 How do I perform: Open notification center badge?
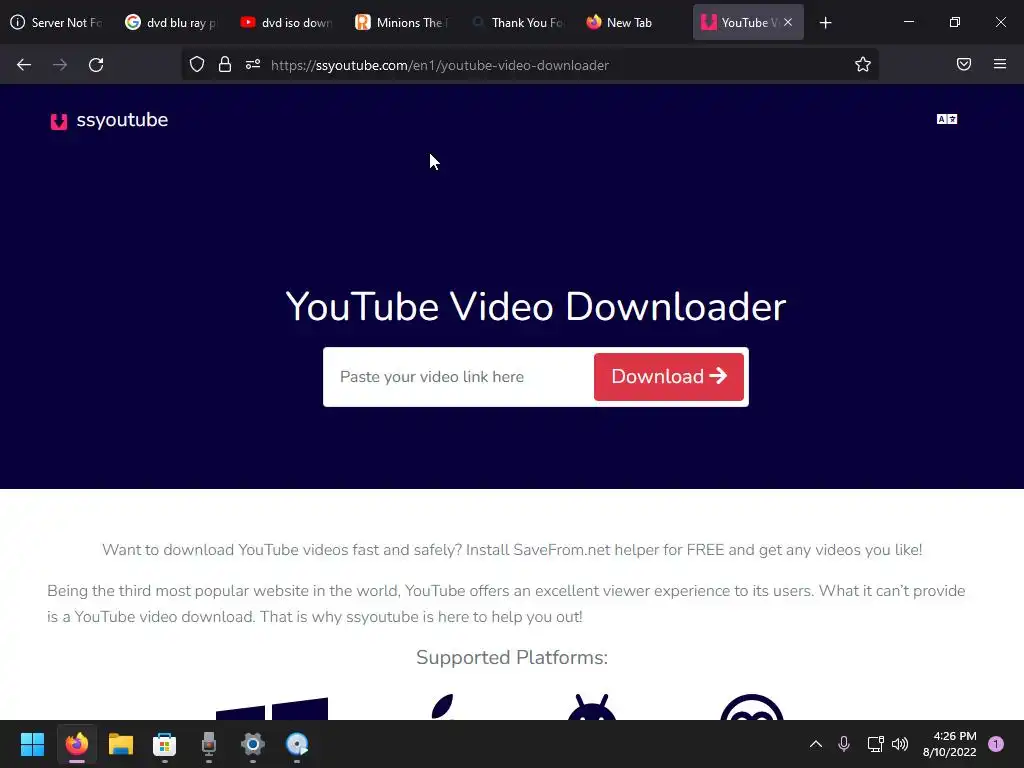click(x=996, y=744)
